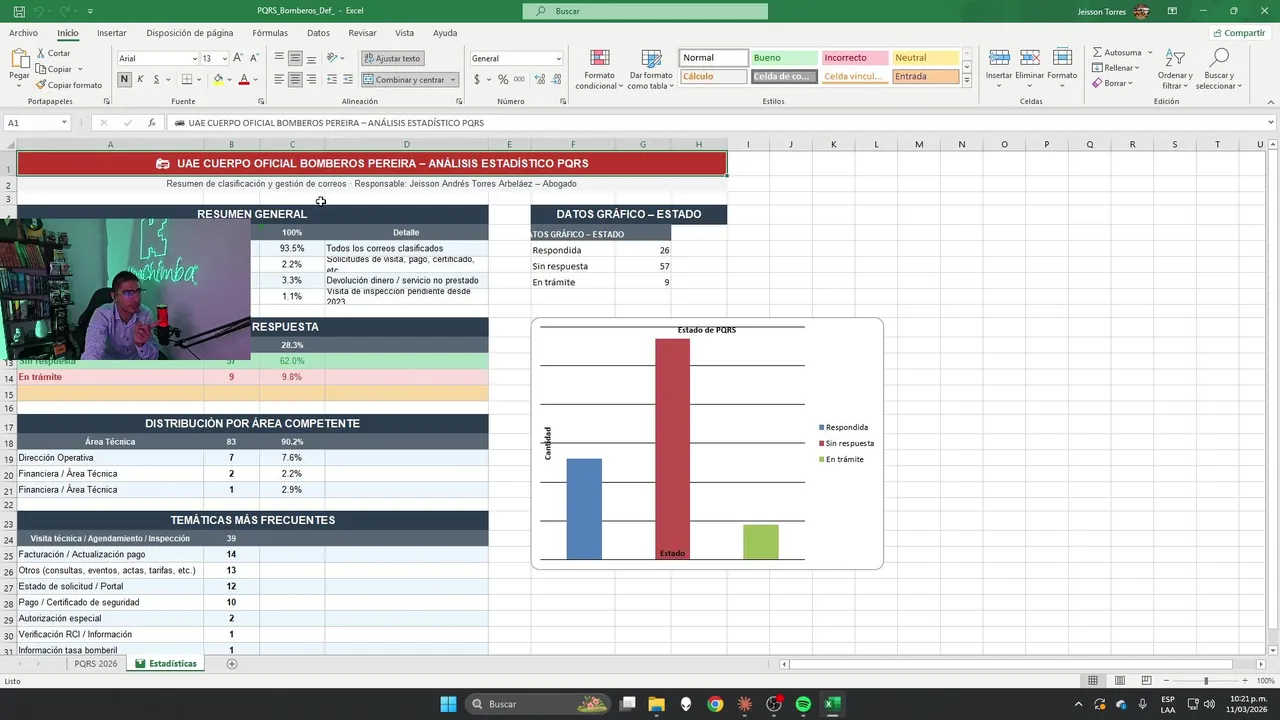This screenshot has width=1280, height=720.
Task: Expand the cell styles gallery
Action: pyautogui.click(x=967, y=81)
